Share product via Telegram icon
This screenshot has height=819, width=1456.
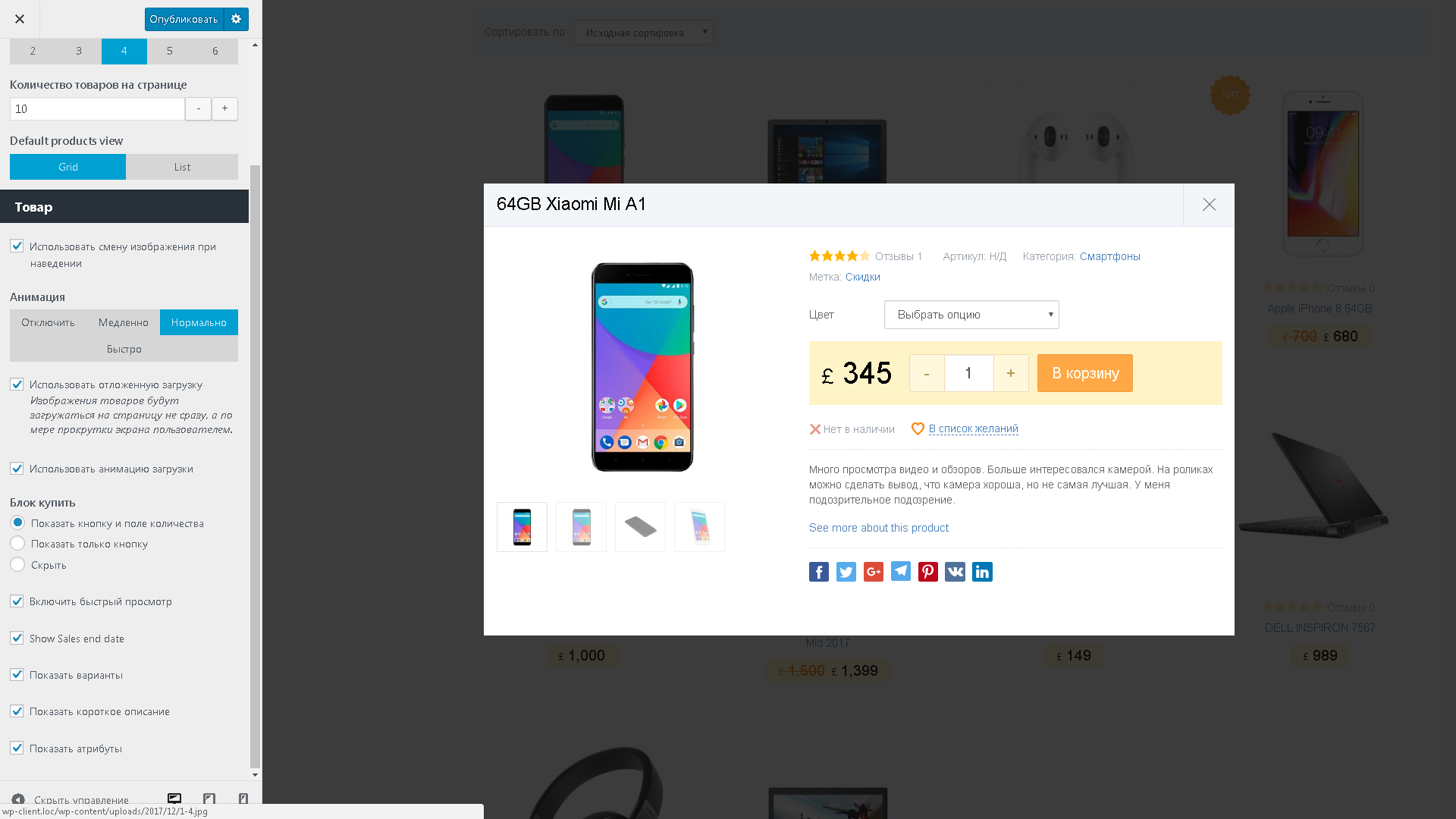pos(900,572)
